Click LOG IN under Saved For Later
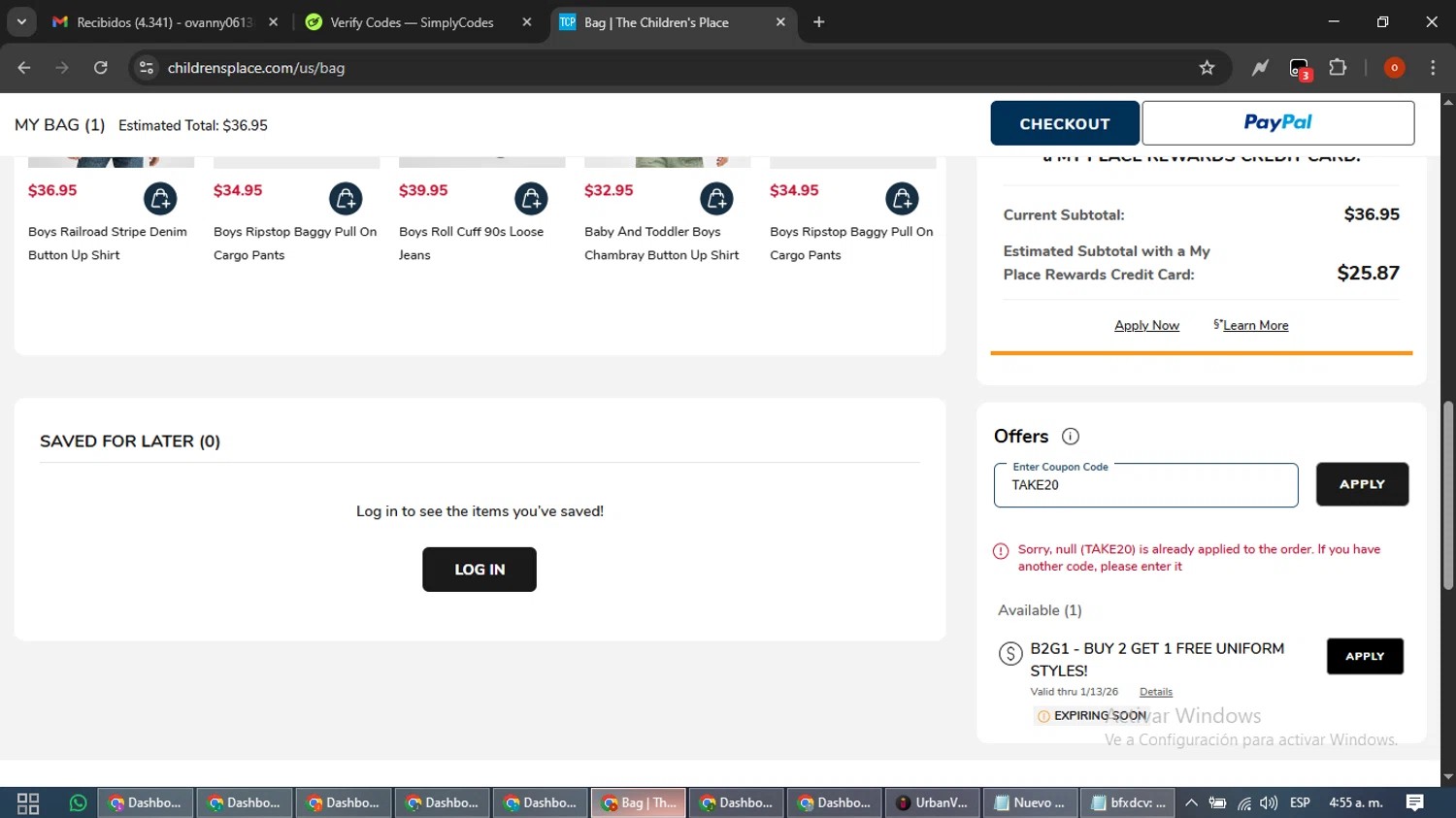 480,570
